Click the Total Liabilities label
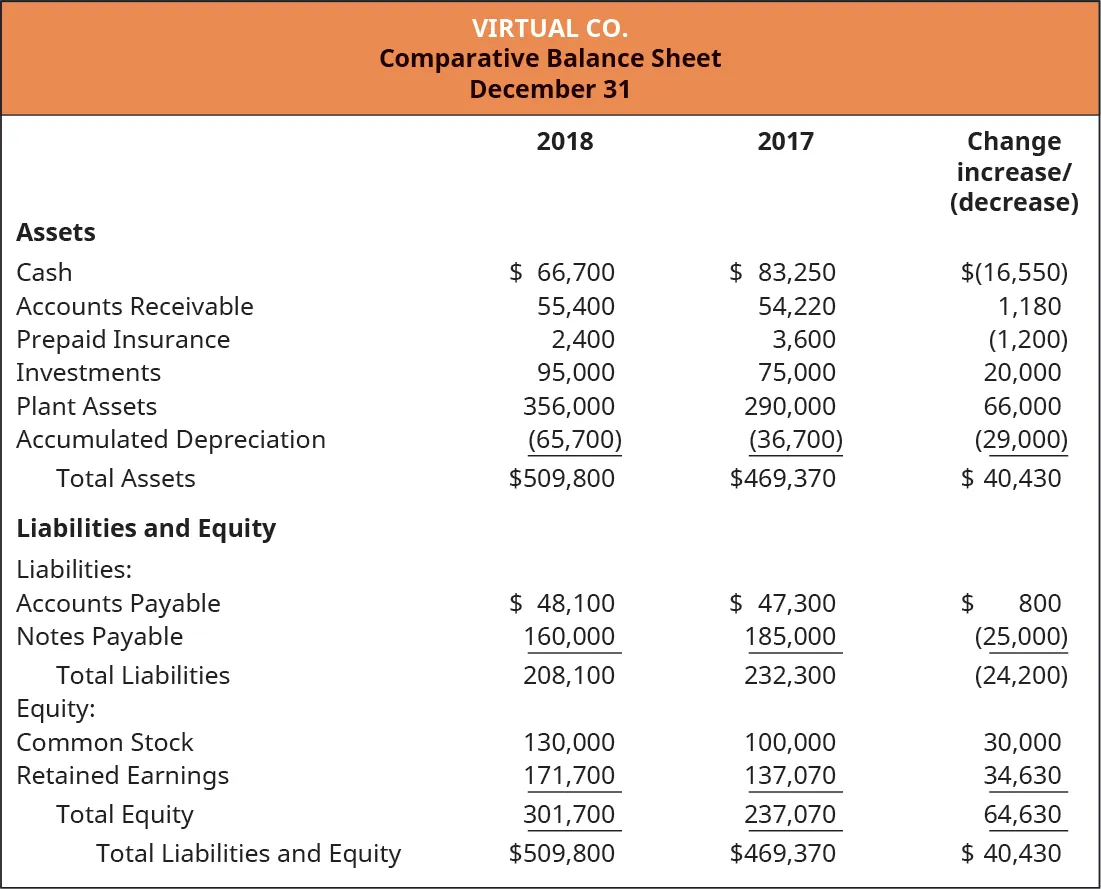The height and width of the screenshot is (889, 1101). 142,675
